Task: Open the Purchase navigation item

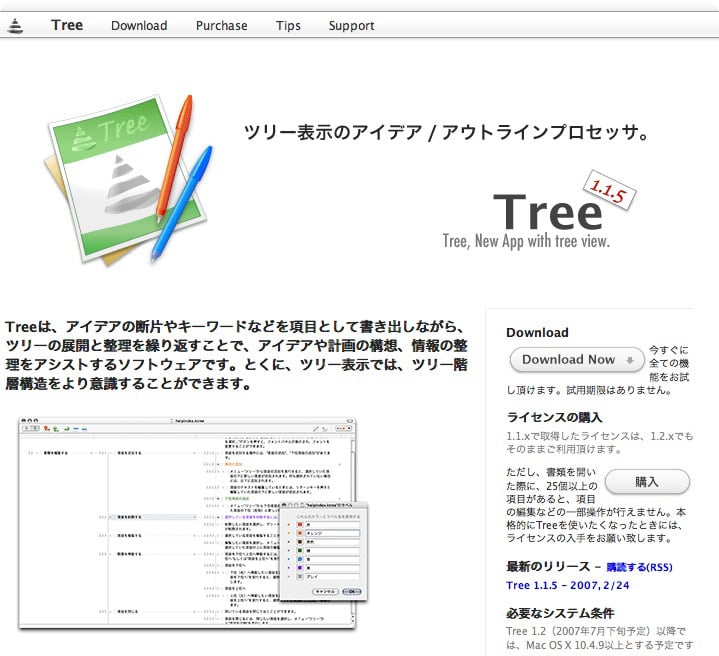Action: 221,26
